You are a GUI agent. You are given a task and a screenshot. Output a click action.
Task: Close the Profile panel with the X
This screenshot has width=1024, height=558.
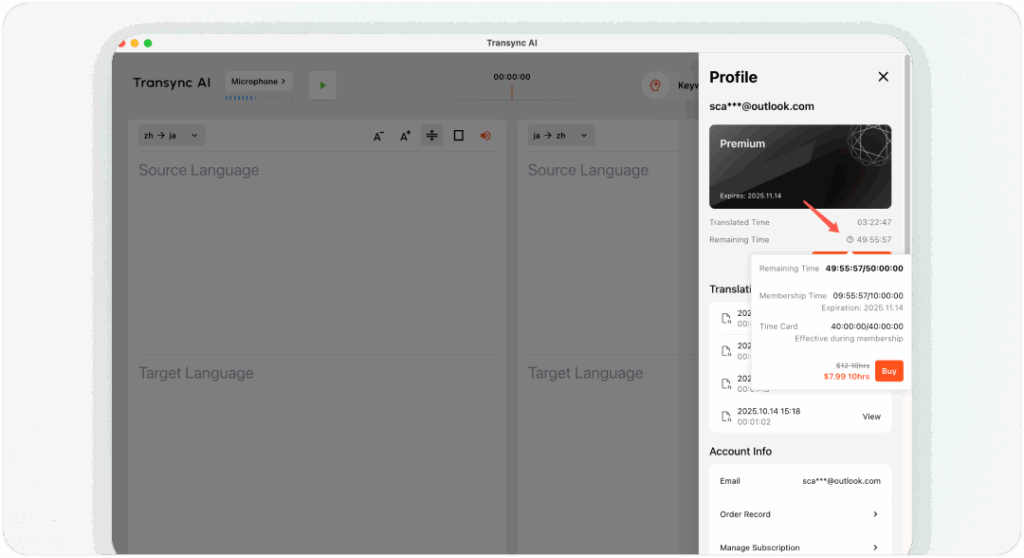tap(883, 77)
